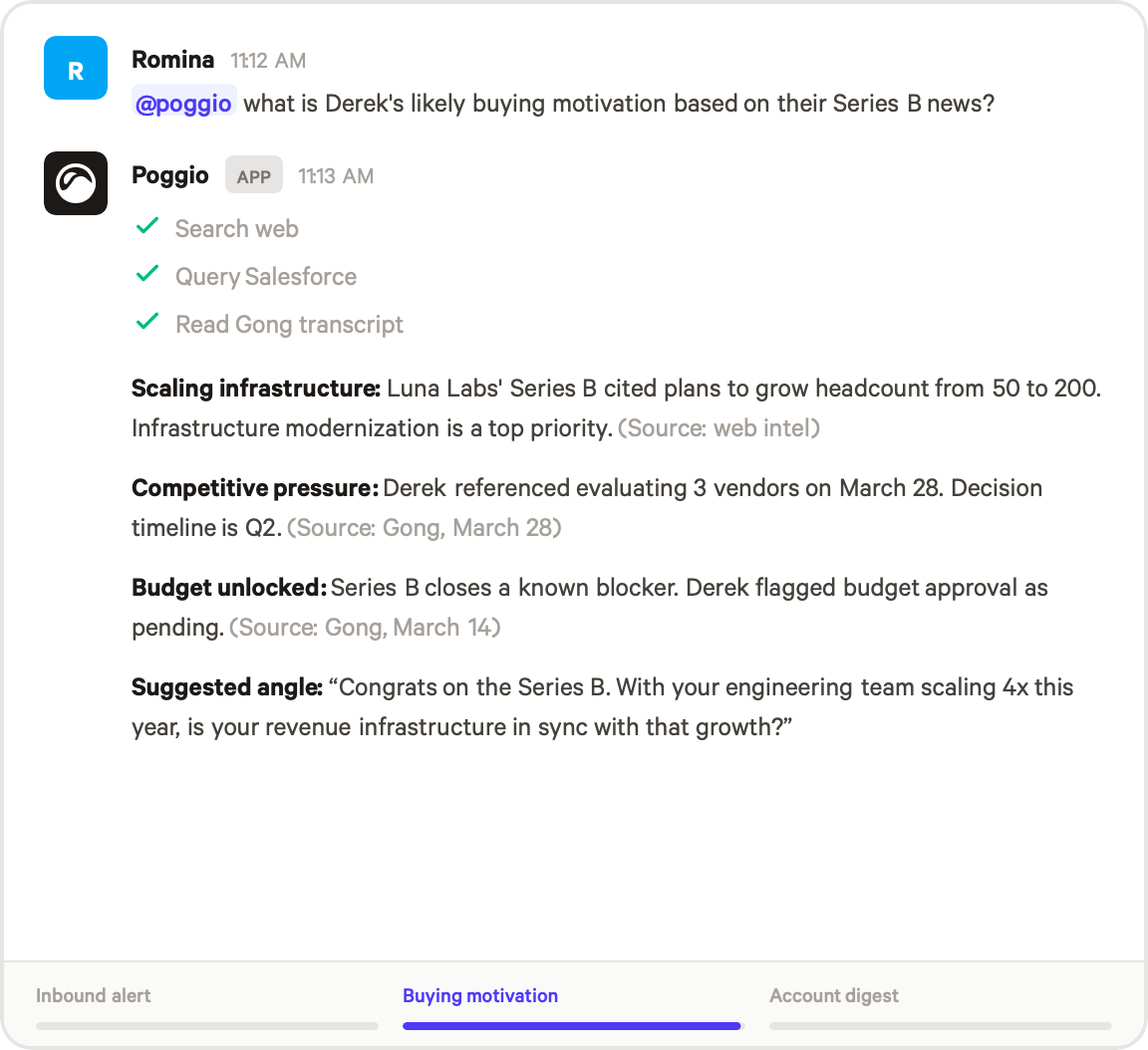Click the purple Buying motivation progress bar

(572, 1025)
